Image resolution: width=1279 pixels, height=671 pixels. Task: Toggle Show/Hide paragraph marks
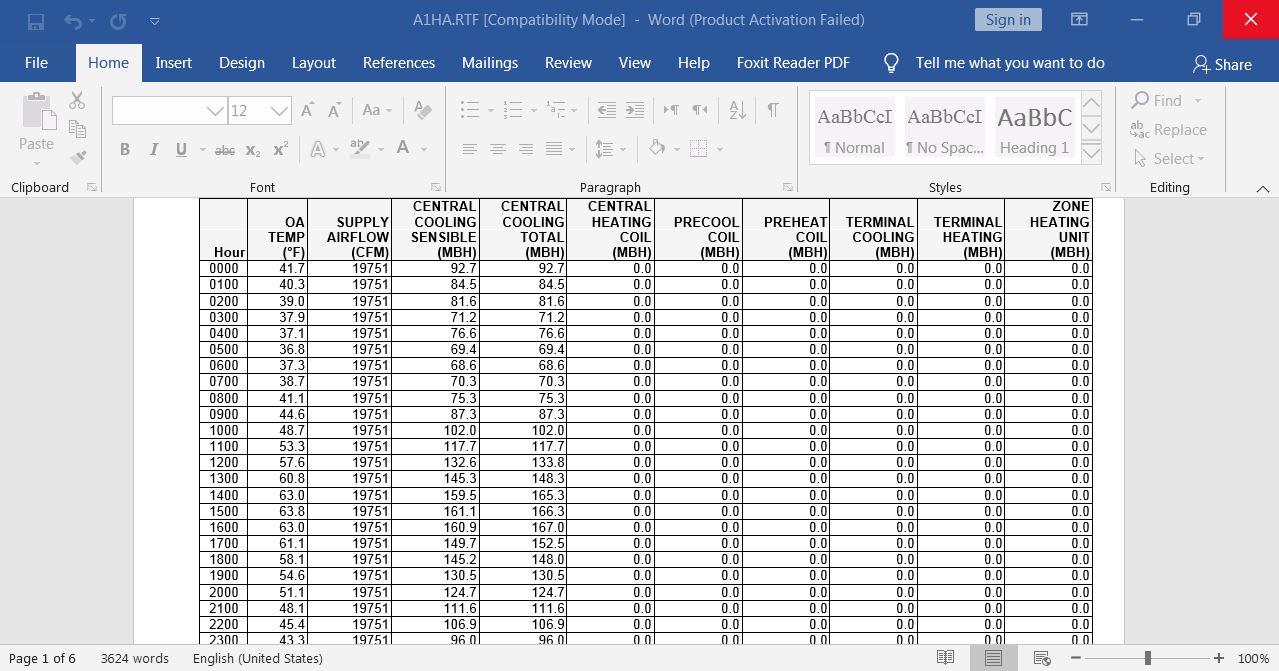point(772,110)
